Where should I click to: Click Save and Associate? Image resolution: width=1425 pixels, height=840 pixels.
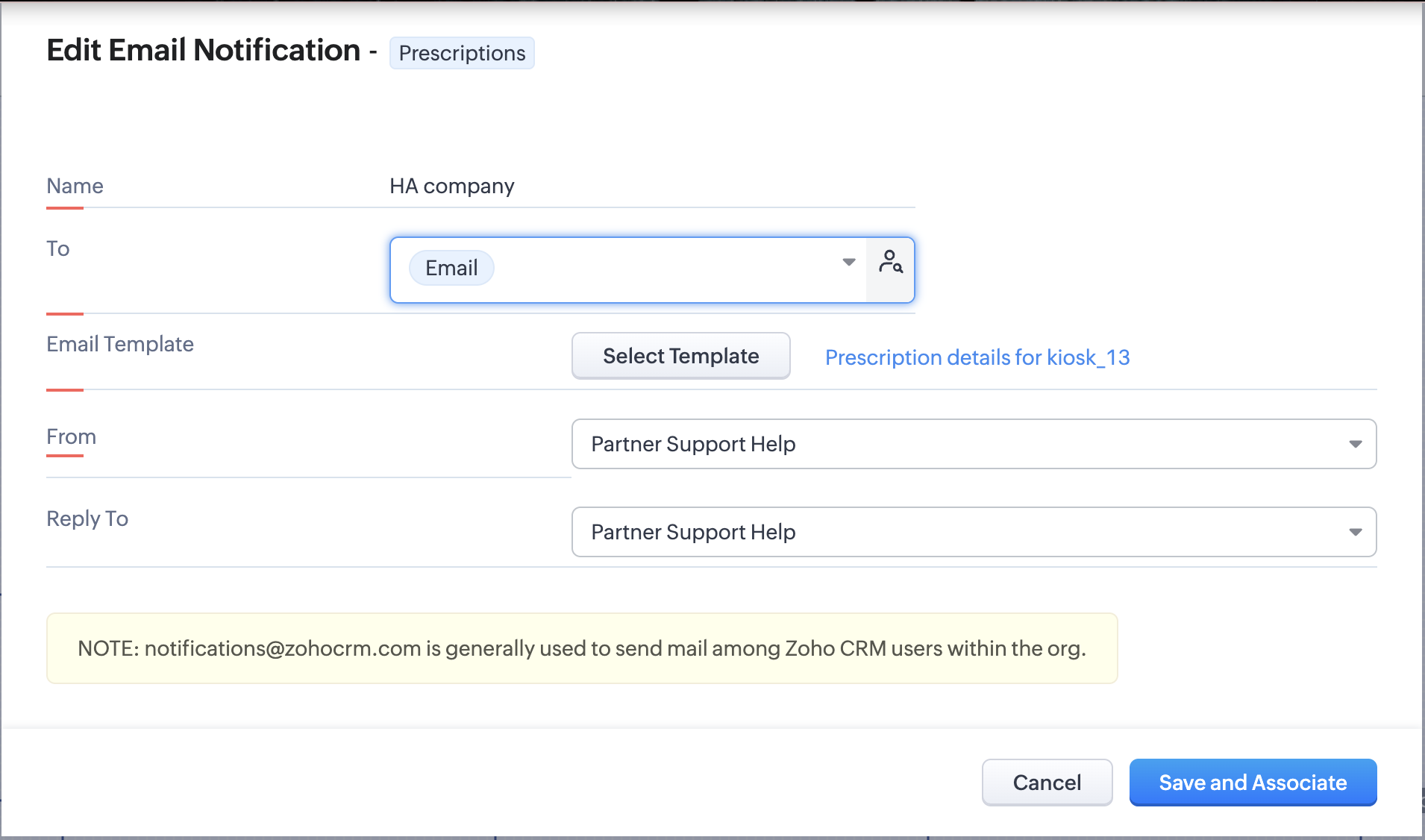pos(1253,783)
